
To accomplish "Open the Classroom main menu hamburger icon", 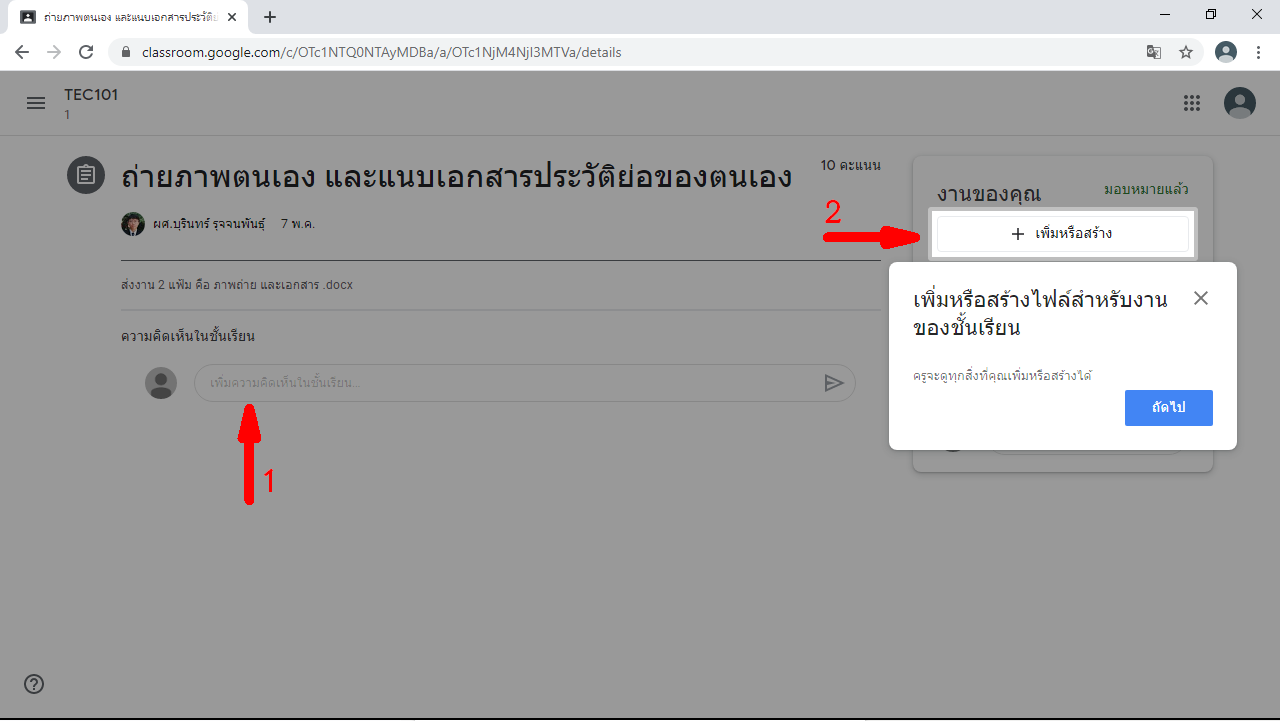I will (36, 103).
